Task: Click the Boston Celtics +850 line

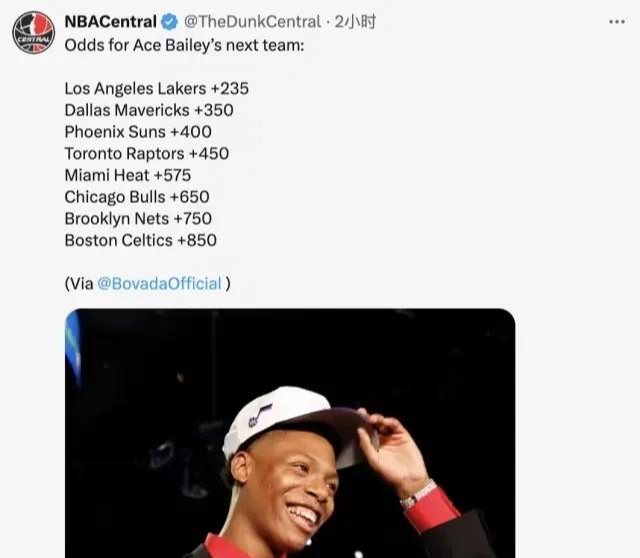Action: [x=140, y=240]
